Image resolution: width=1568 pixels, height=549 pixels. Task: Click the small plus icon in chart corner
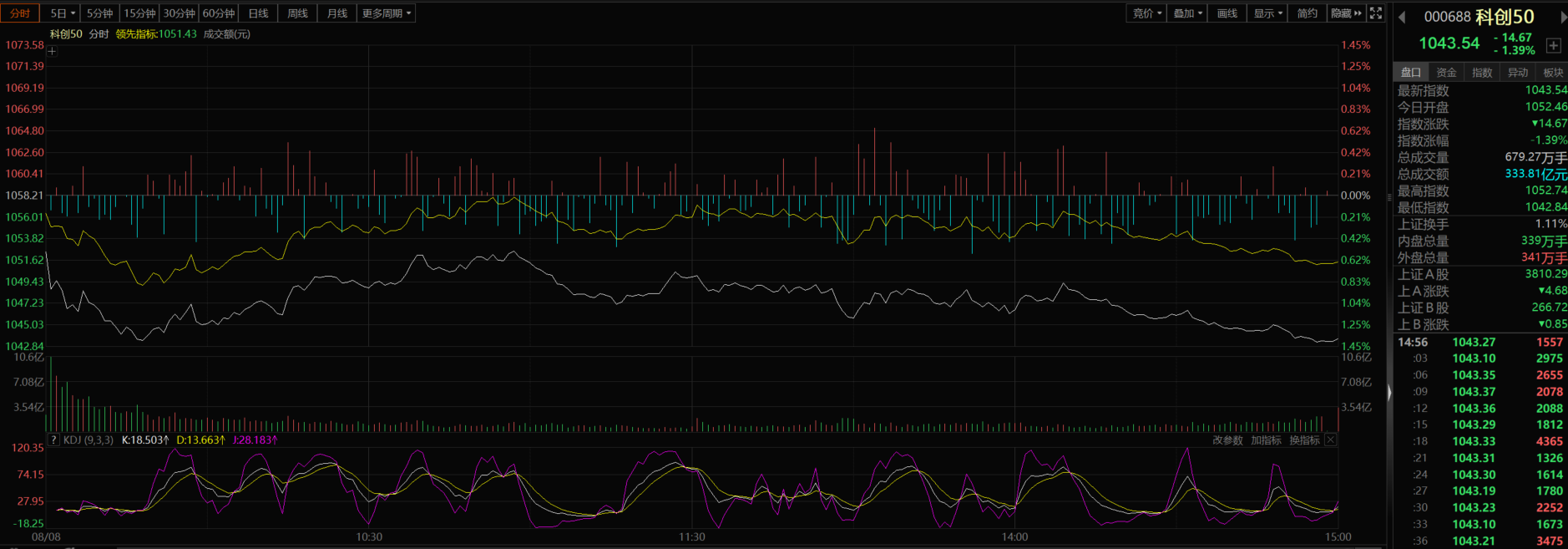click(x=52, y=51)
